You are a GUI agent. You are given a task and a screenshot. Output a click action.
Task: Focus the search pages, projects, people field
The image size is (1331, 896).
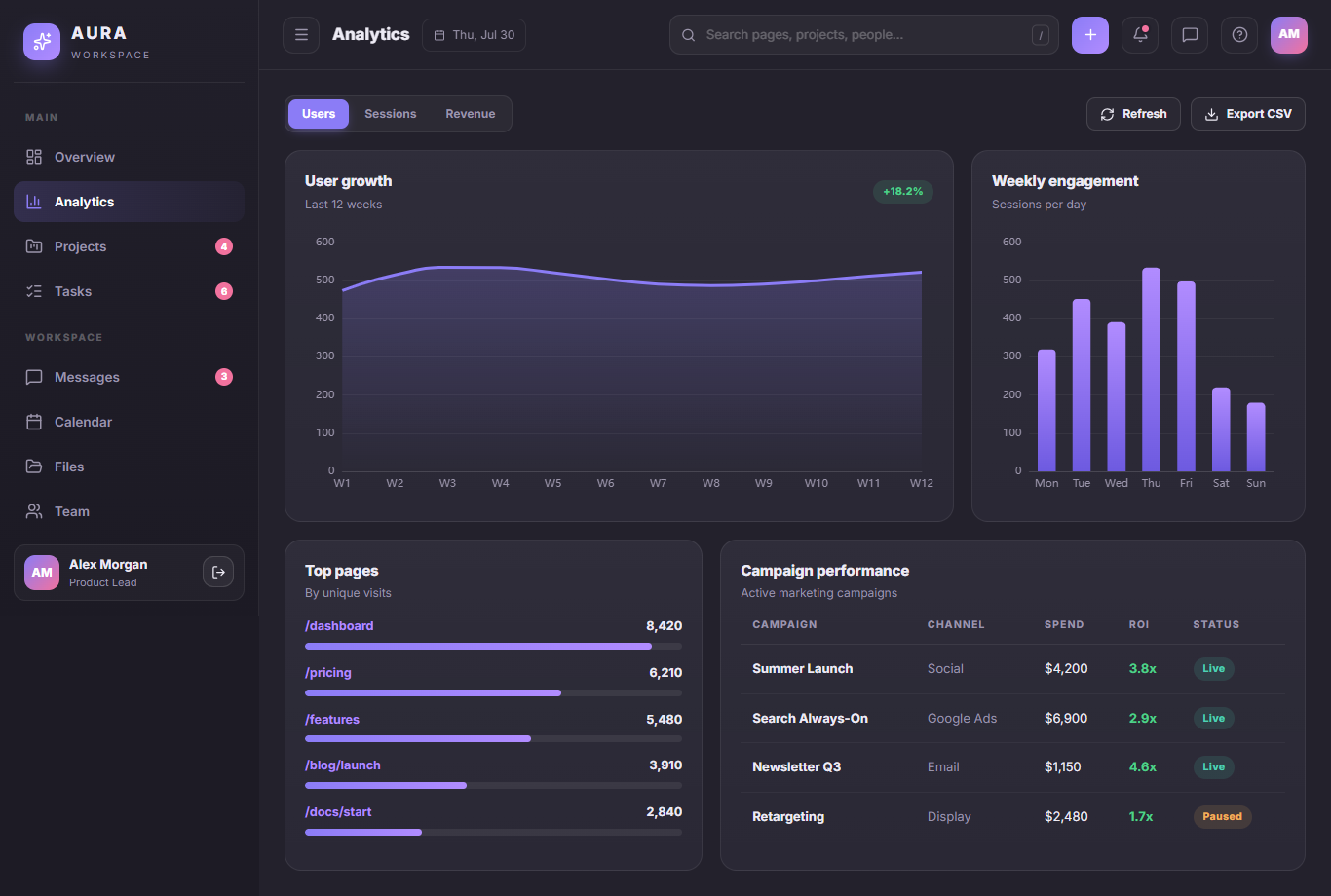click(x=864, y=35)
